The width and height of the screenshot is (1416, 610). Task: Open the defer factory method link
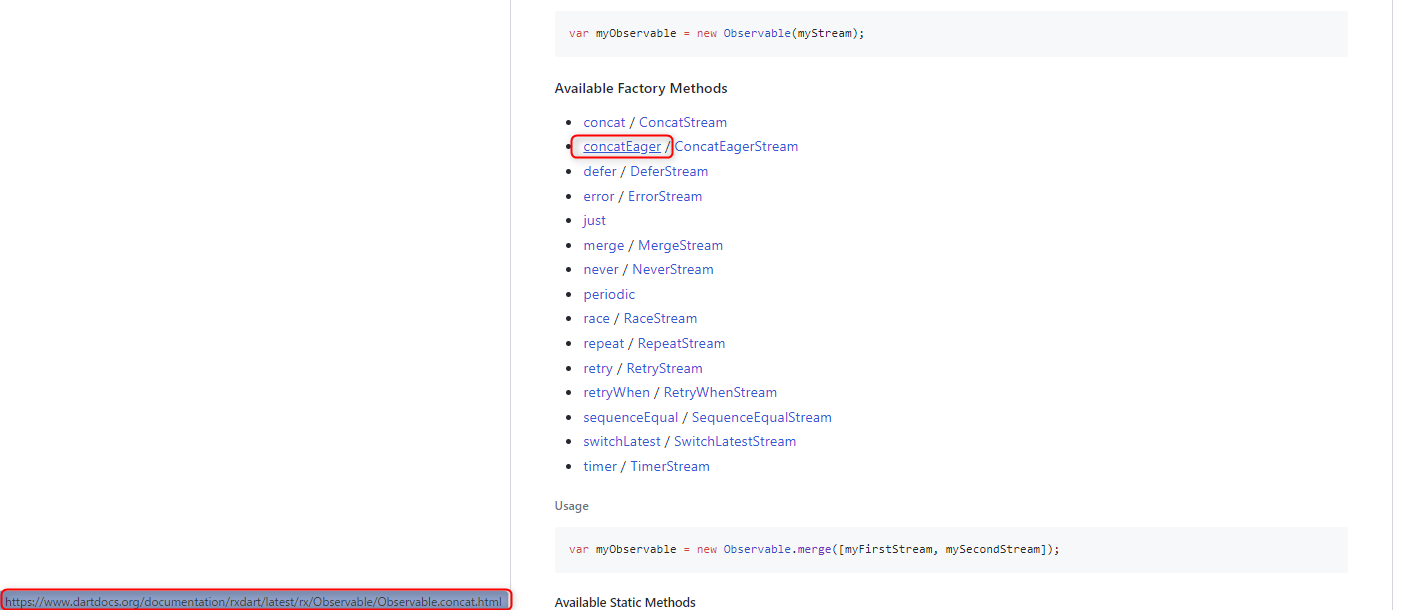(x=599, y=171)
